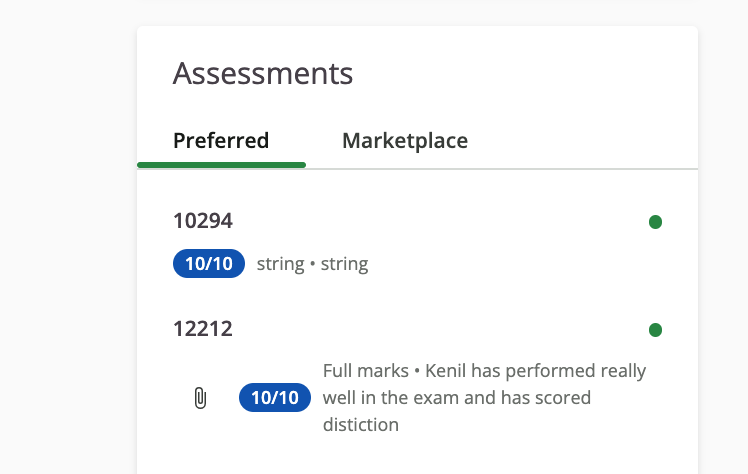748x474 pixels.
Task: Click green status dot for assessment 10294
Action: click(655, 222)
